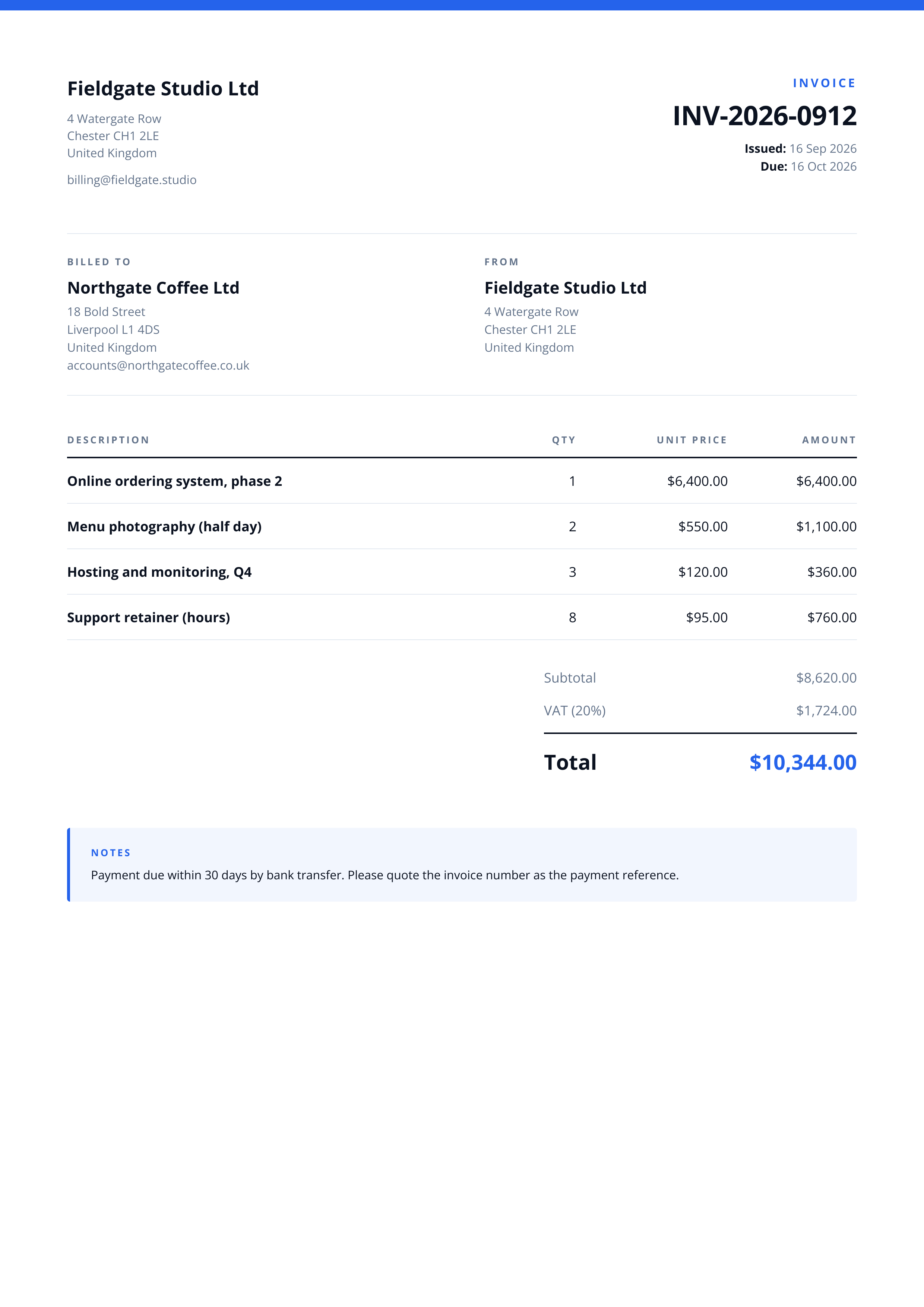Click the BILLED TO section label
Viewport: 924px width, 1307px height.
point(99,262)
